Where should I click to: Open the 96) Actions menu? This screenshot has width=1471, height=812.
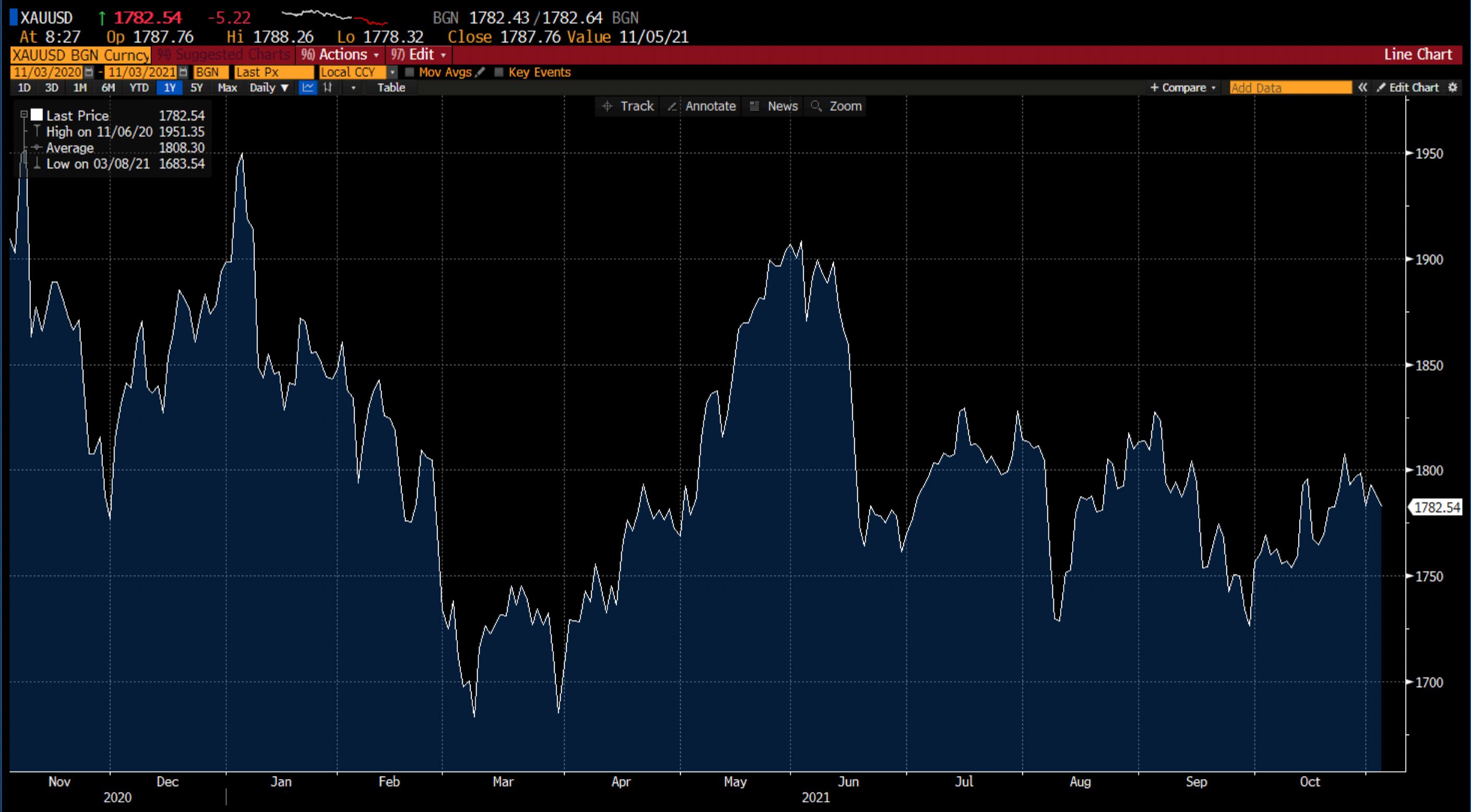(x=340, y=55)
